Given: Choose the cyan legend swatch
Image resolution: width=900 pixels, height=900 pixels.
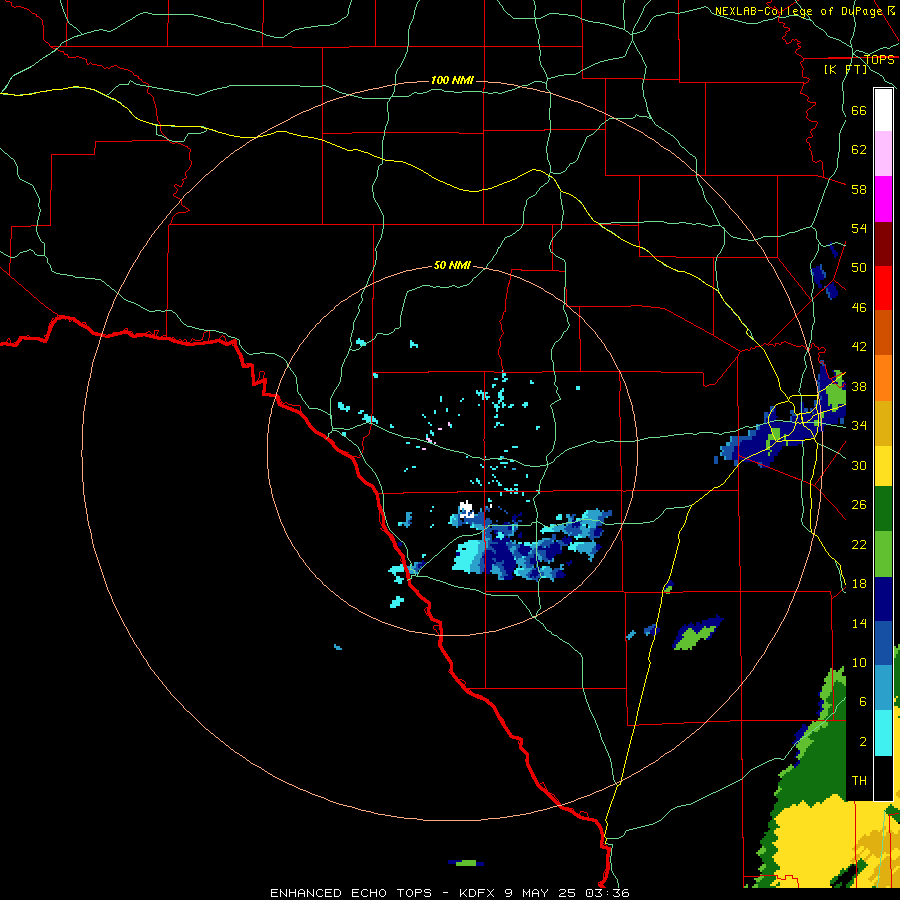Looking at the screenshot, I should pyautogui.click(x=883, y=733).
